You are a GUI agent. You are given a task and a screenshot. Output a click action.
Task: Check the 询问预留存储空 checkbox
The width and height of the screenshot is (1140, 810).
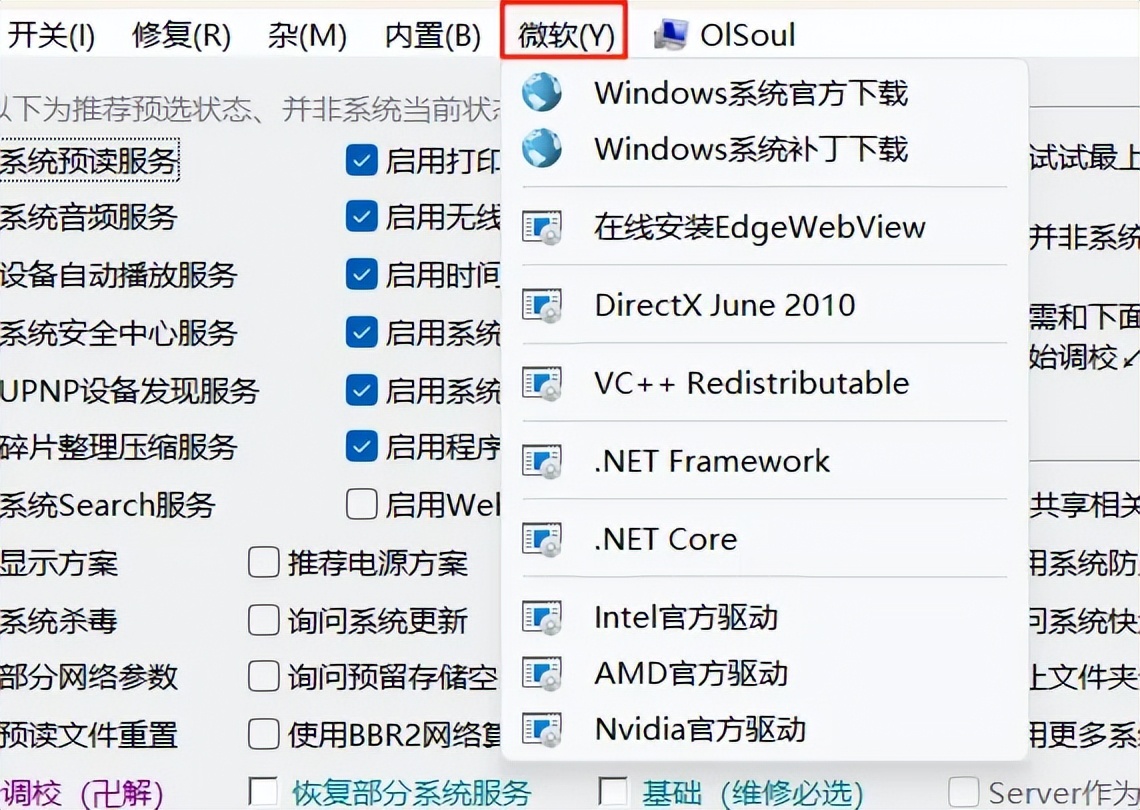(263, 676)
